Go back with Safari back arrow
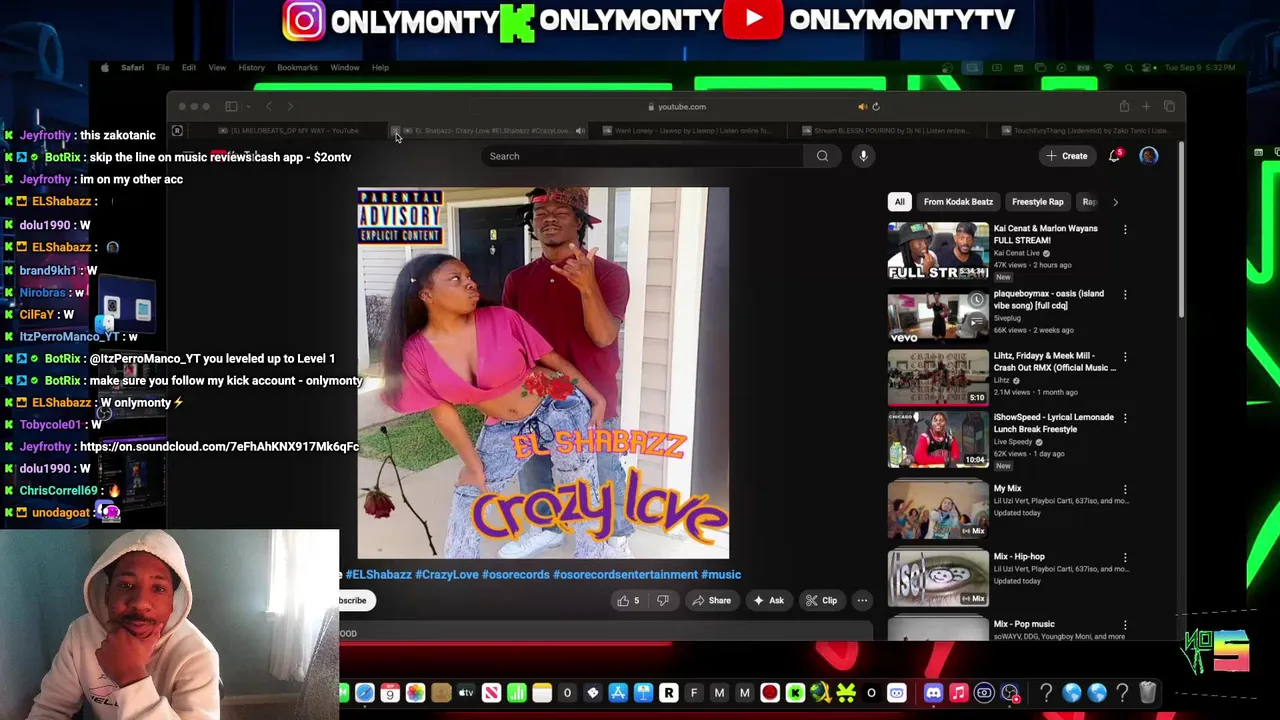This screenshot has width=1280, height=720. 268,106
